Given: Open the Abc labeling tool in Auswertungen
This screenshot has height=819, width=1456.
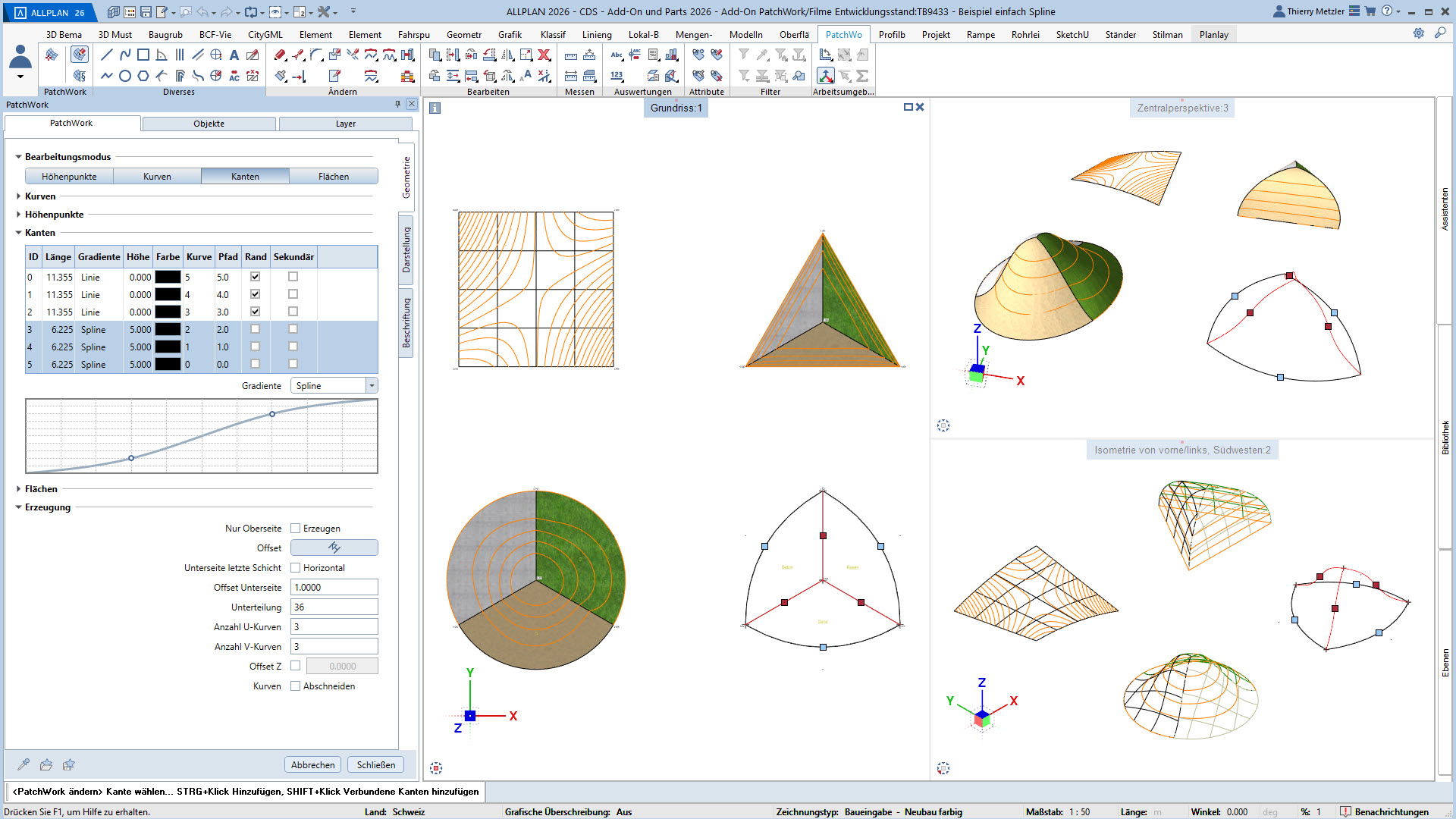Looking at the screenshot, I should point(617,55).
